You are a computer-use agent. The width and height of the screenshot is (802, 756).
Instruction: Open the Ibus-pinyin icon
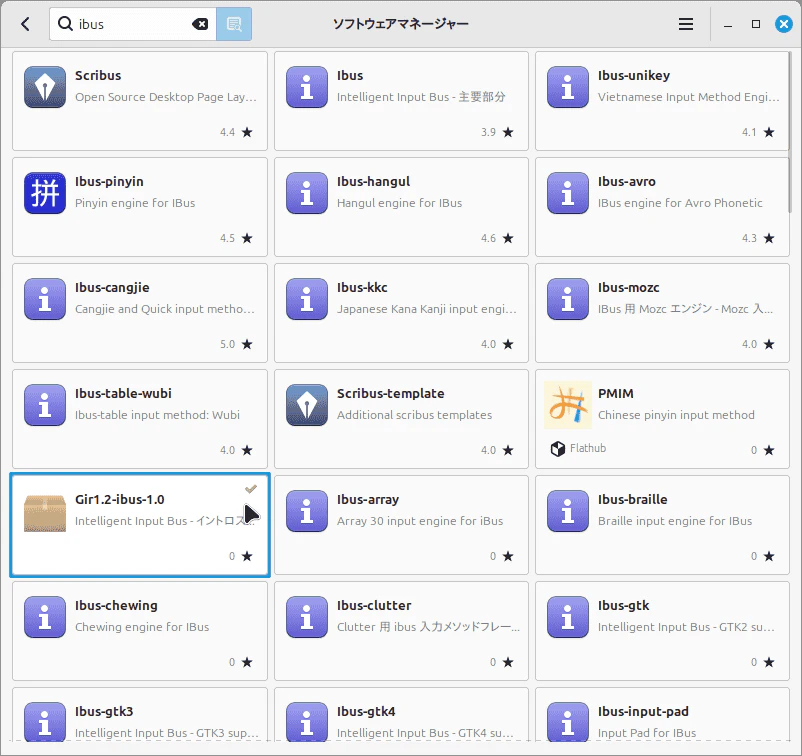click(45, 193)
